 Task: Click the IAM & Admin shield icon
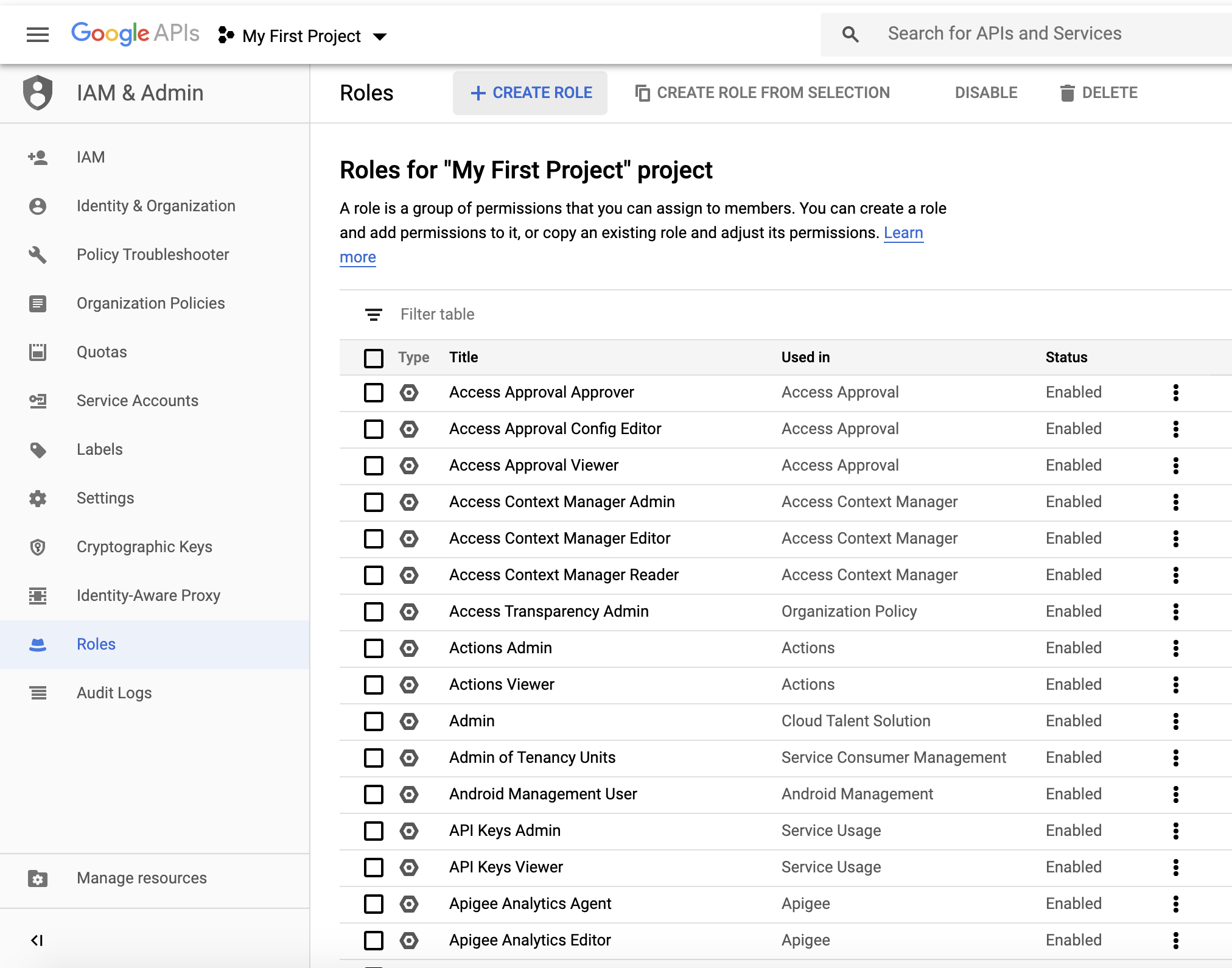pos(38,93)
